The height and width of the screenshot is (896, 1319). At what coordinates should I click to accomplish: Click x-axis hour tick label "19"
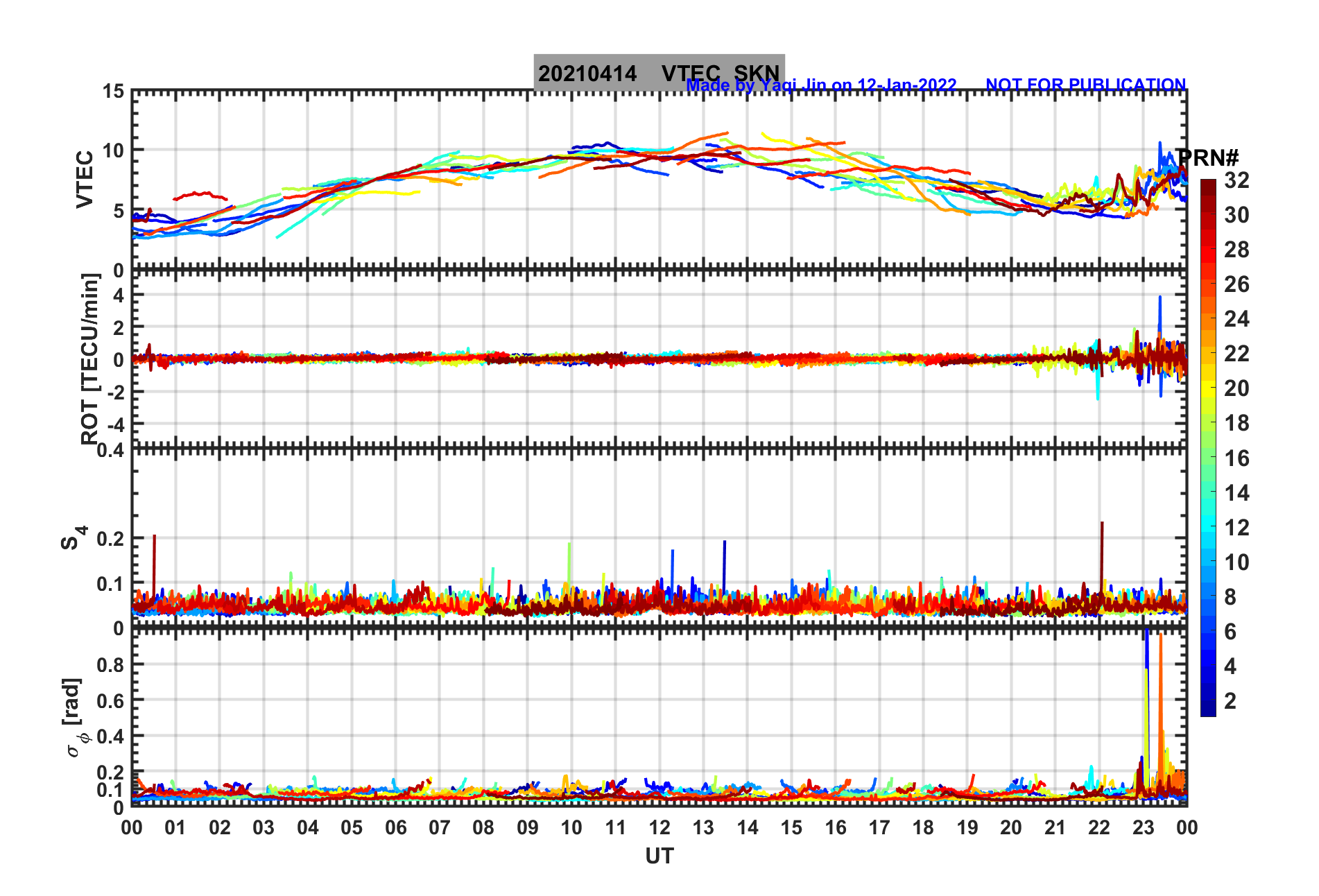(967, 827)
